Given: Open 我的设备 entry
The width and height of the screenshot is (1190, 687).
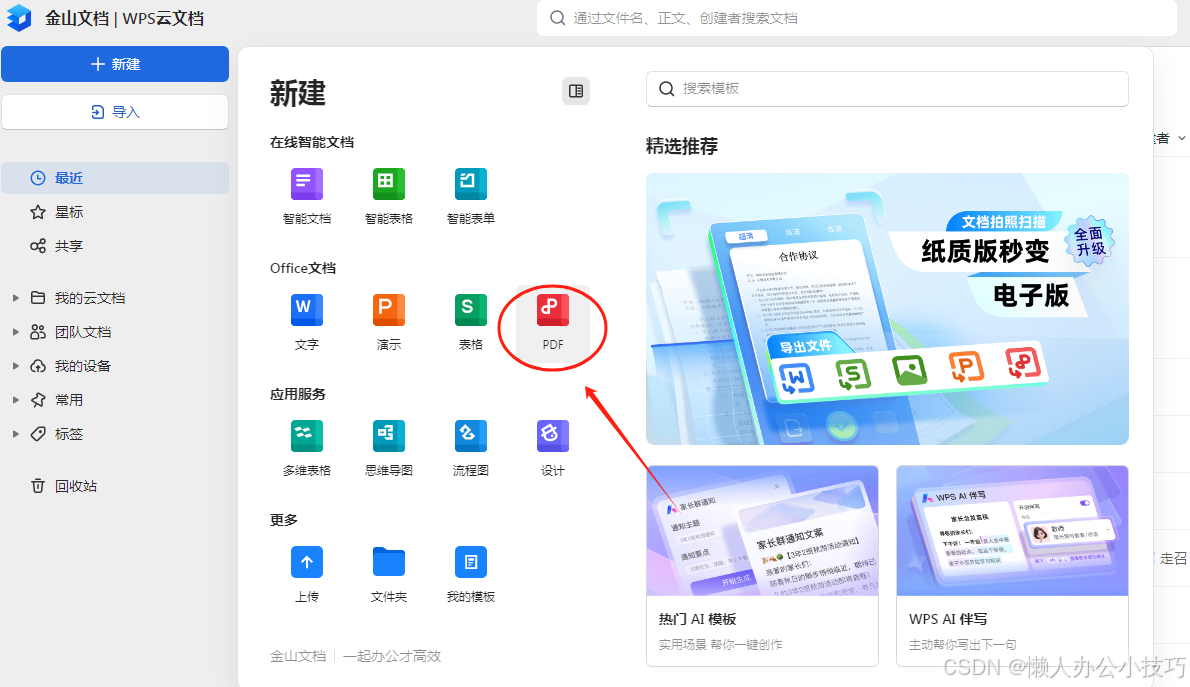Looking at the screenshot, I should pyautogui.click(x=83, y=366).
